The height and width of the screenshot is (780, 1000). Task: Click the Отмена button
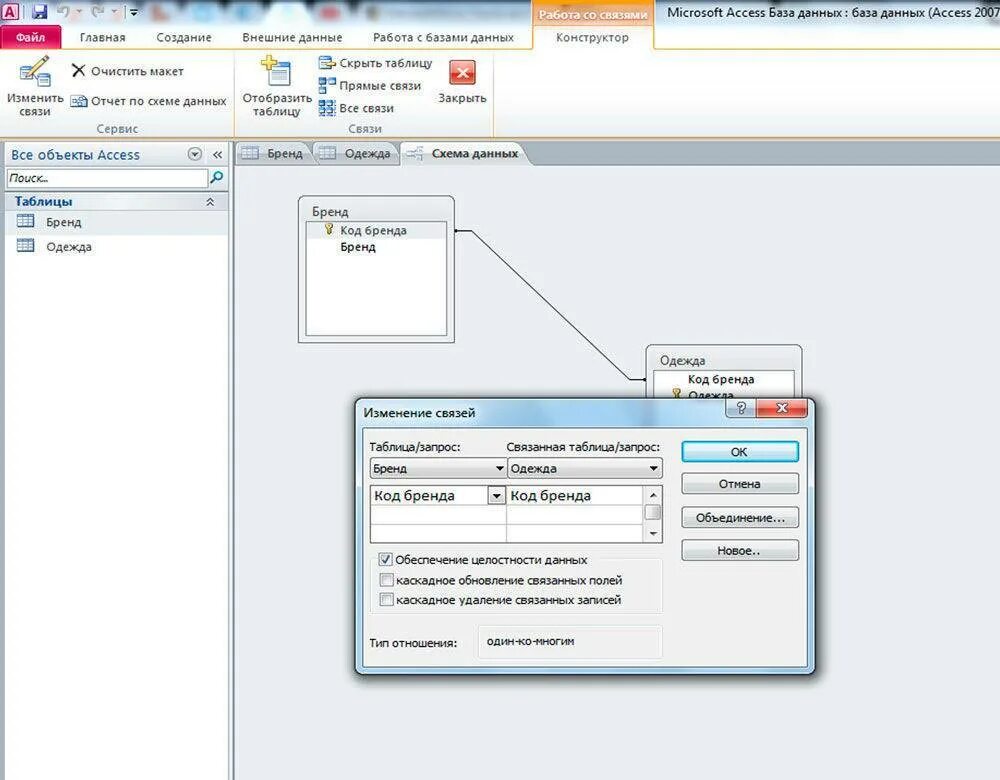740,483
